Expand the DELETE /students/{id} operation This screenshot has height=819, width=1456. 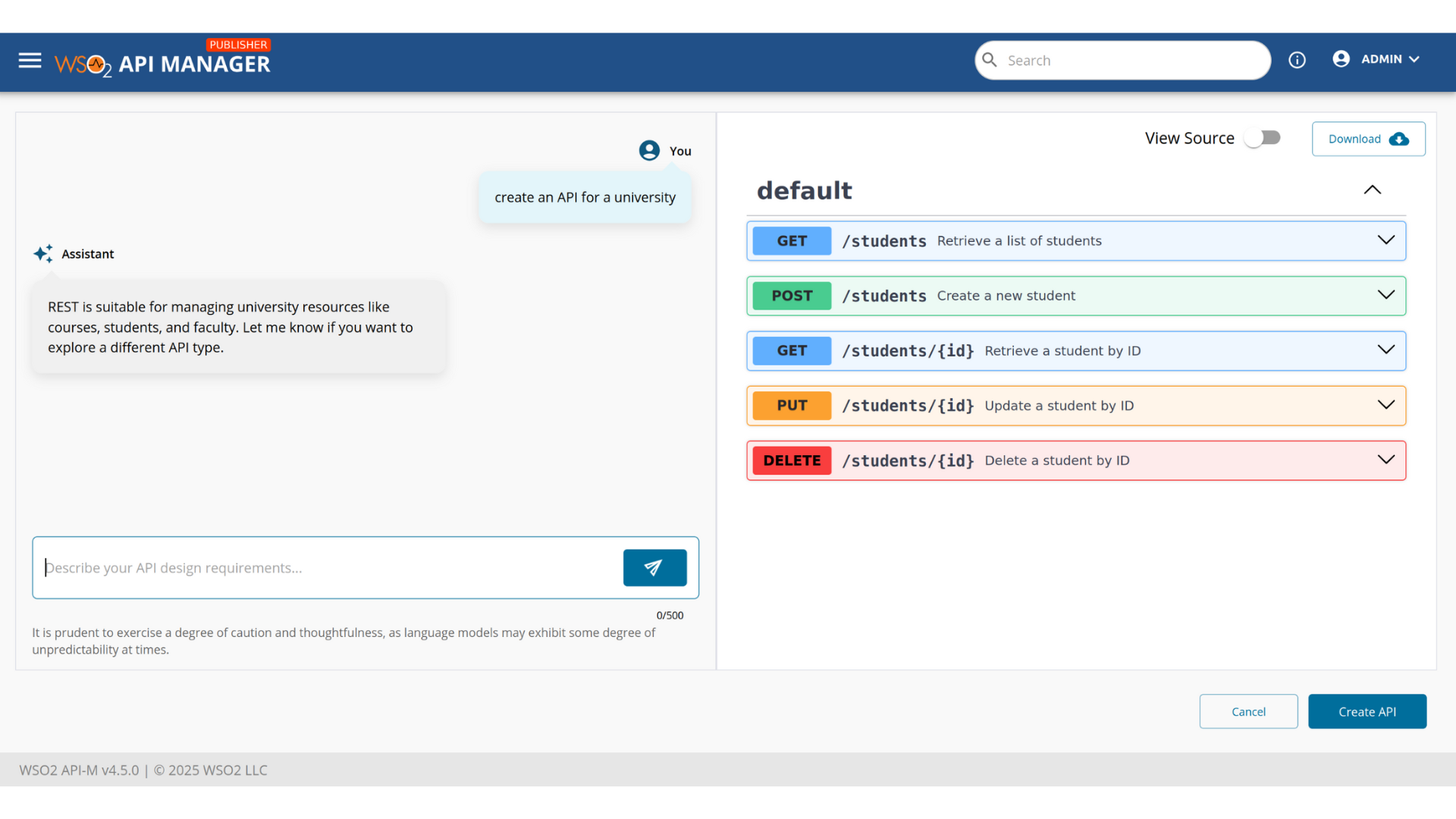1385,460
